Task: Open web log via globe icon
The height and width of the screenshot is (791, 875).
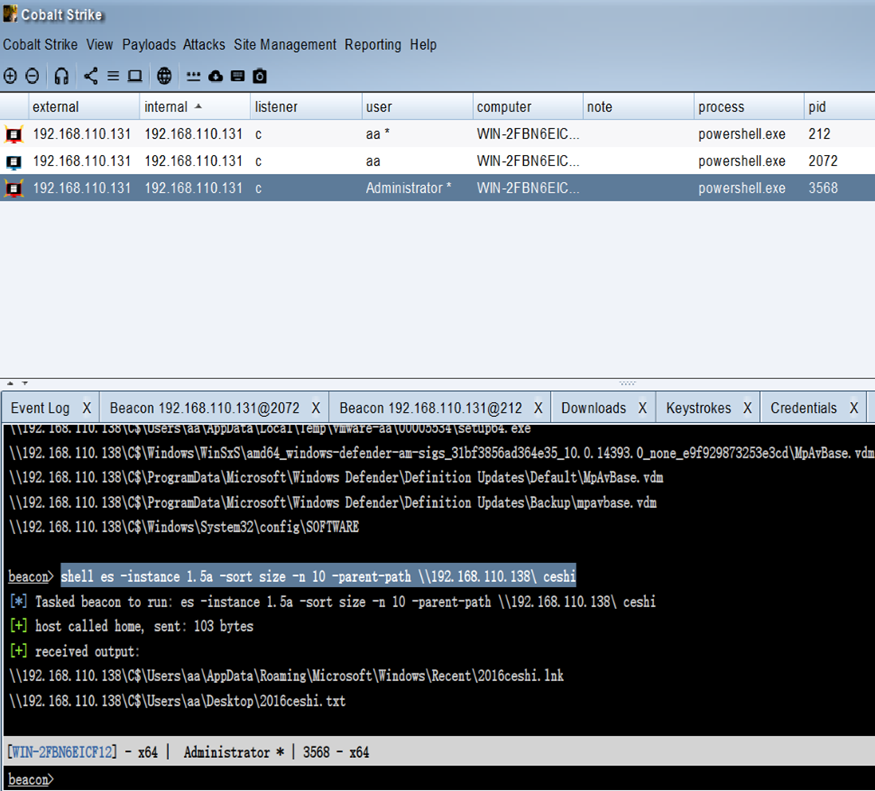Action: pos(164,76)
